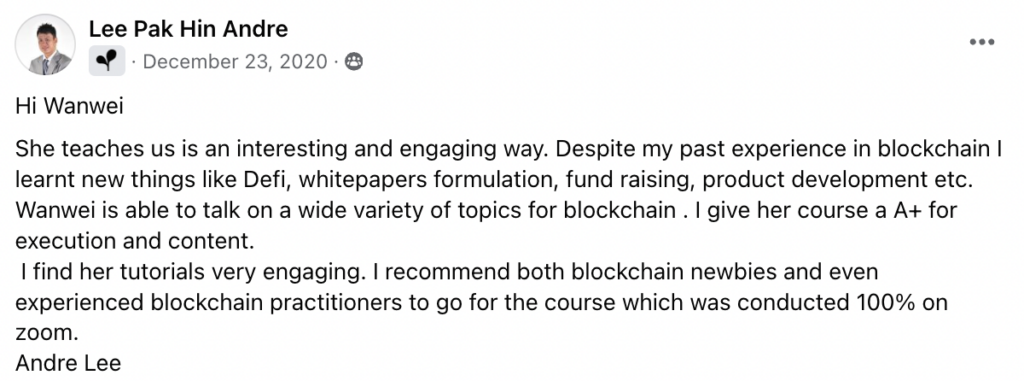Image resolution: width=1024 pixels, height=381 pixels.
Task: Click the 'Hi Wanwei' greeting line
Action: coord(69,107)
